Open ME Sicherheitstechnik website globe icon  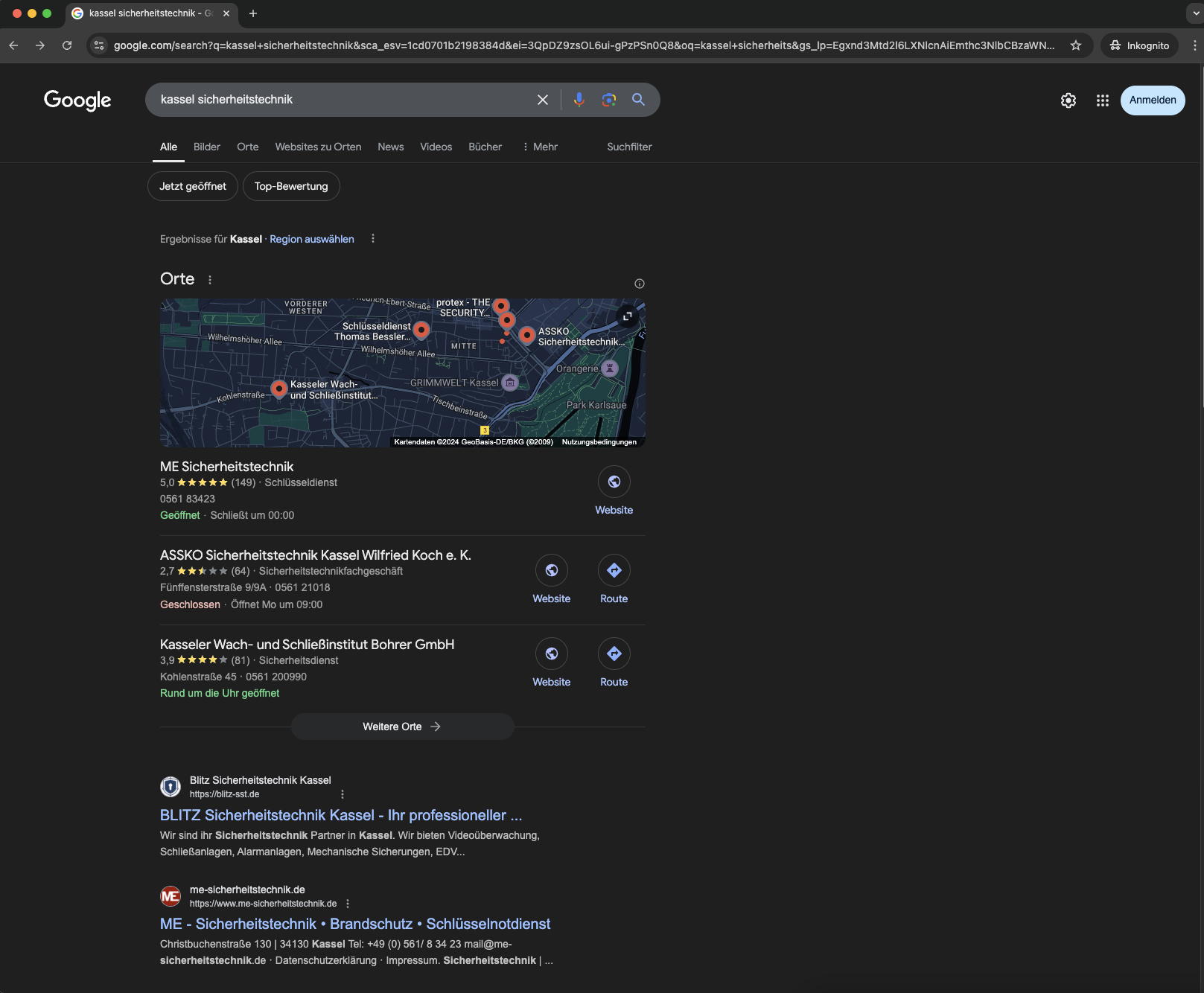[614, 482]
